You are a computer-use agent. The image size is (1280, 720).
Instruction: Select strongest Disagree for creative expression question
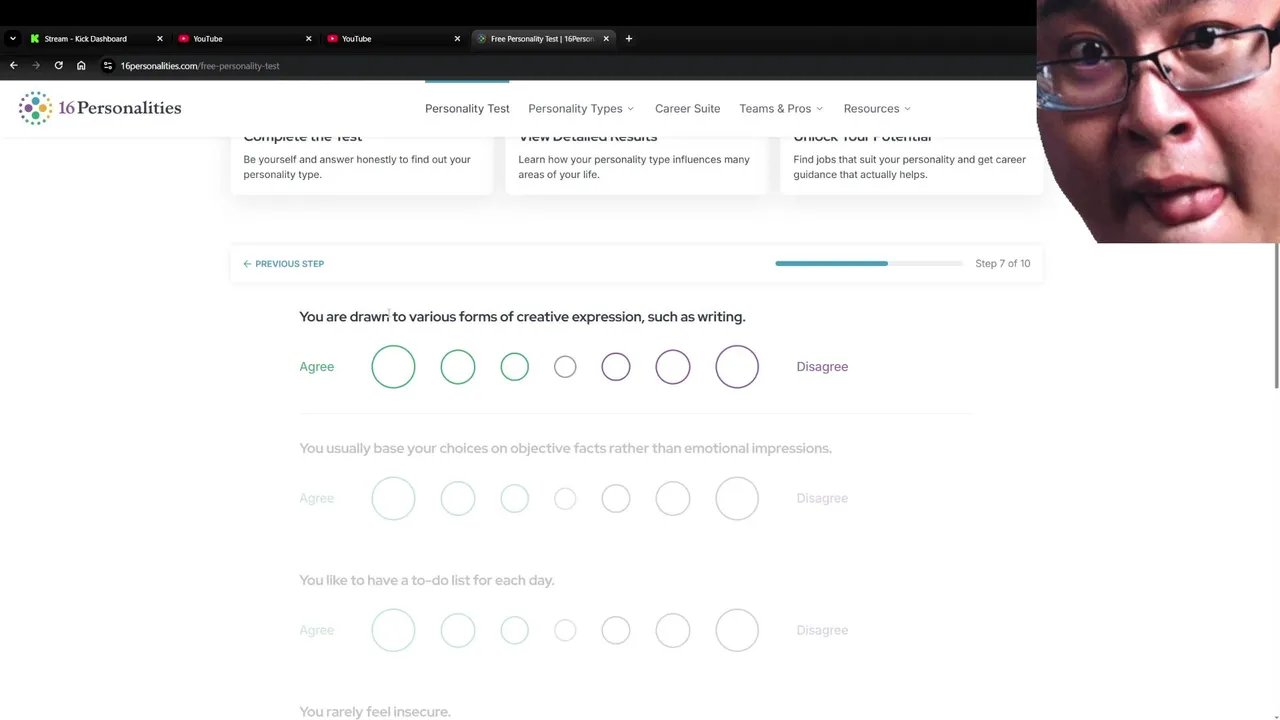[737, 367]
